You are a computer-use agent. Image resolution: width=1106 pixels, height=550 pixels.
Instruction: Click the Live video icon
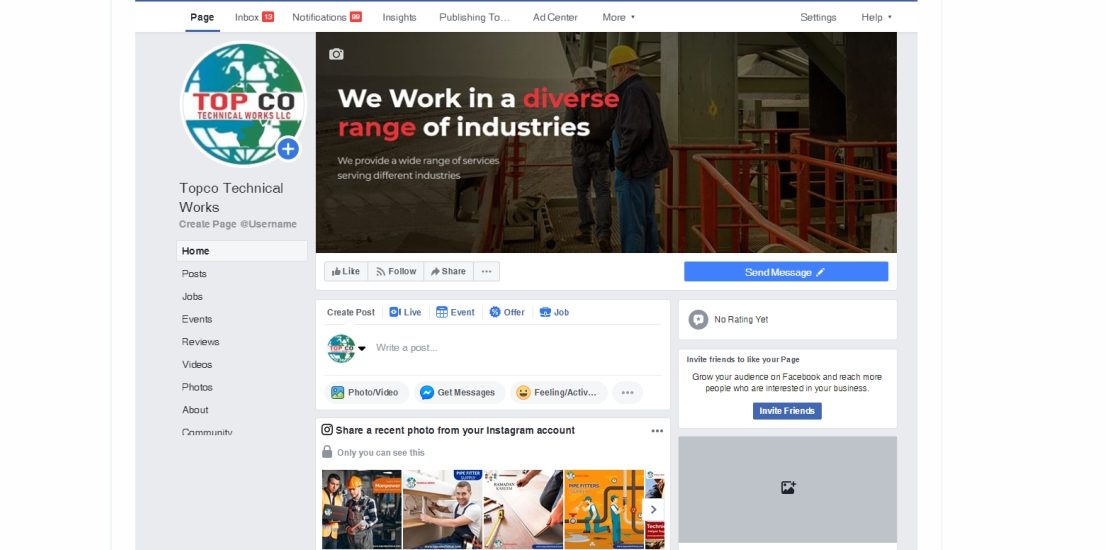pos(394,312)
